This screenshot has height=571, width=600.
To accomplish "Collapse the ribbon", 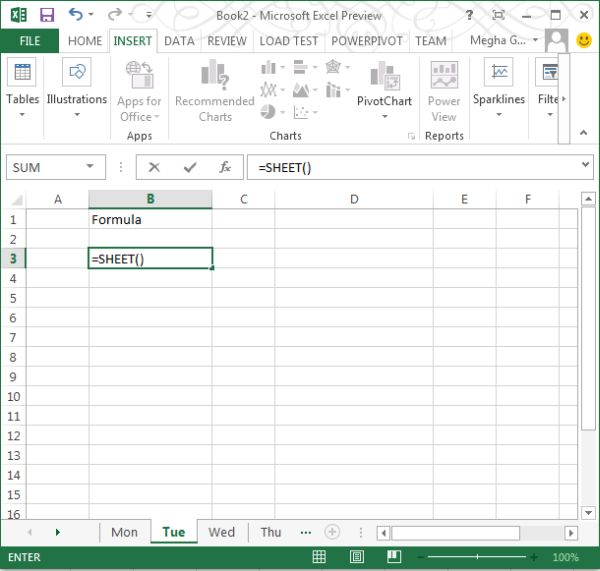I will click(x=583, y=133).
